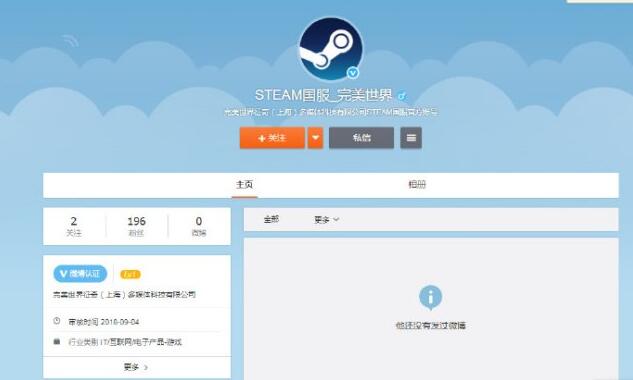Expand 更多 at bottom of info card

(x=136, y=367)
